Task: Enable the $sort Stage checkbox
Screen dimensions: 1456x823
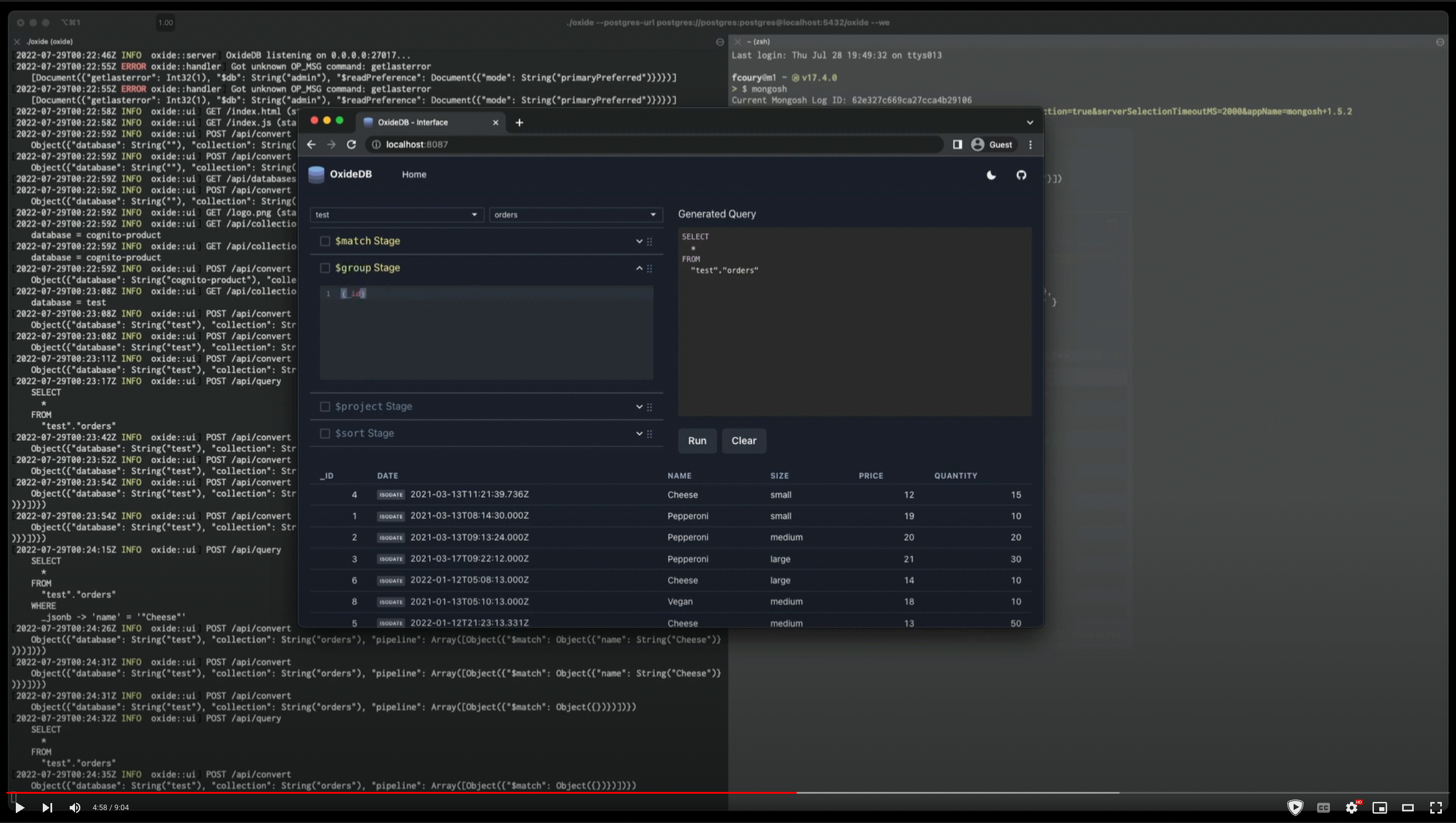Action: 325,433
